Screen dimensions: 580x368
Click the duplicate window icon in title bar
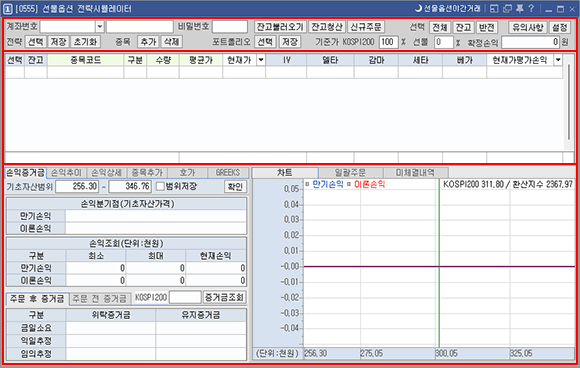pyautogui.click(x=507, y=9)
